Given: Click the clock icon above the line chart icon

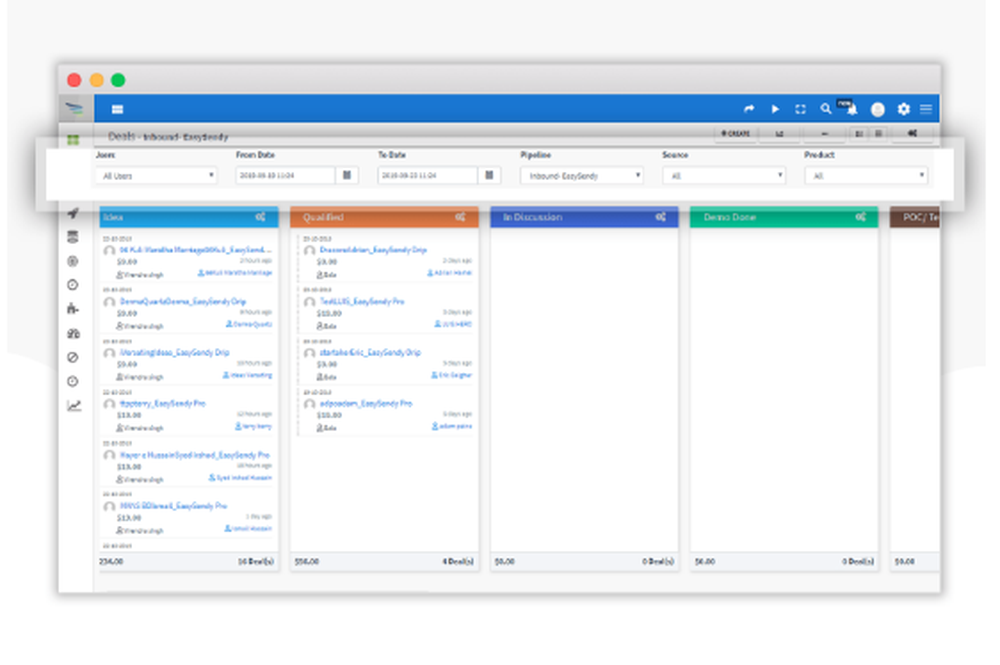Looking at the screenshot, I should click(73, 381).
